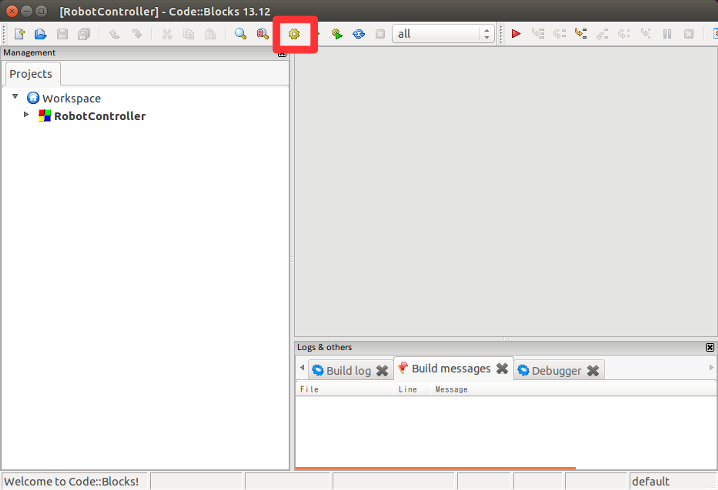Screen dimensions: 718x490
Task: Click the Open file folder icon
Action: (41, 34)
